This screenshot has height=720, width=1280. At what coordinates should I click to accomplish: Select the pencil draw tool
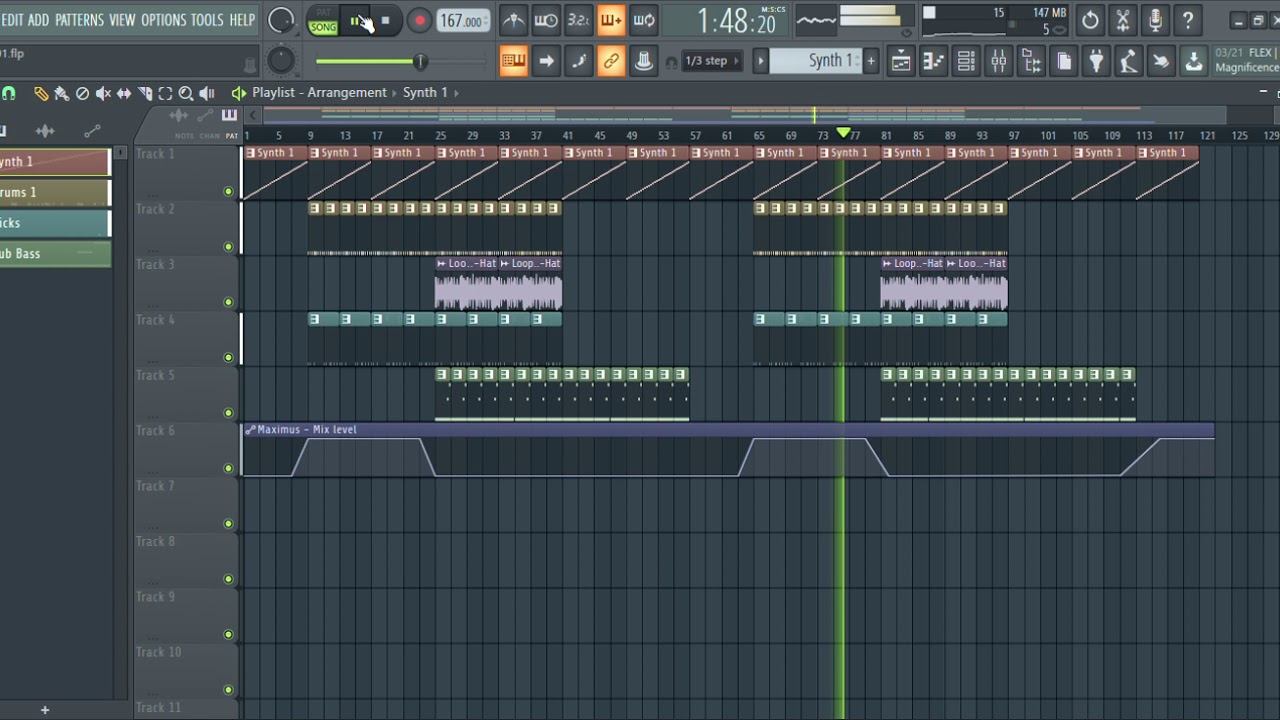tap(41, 93)
